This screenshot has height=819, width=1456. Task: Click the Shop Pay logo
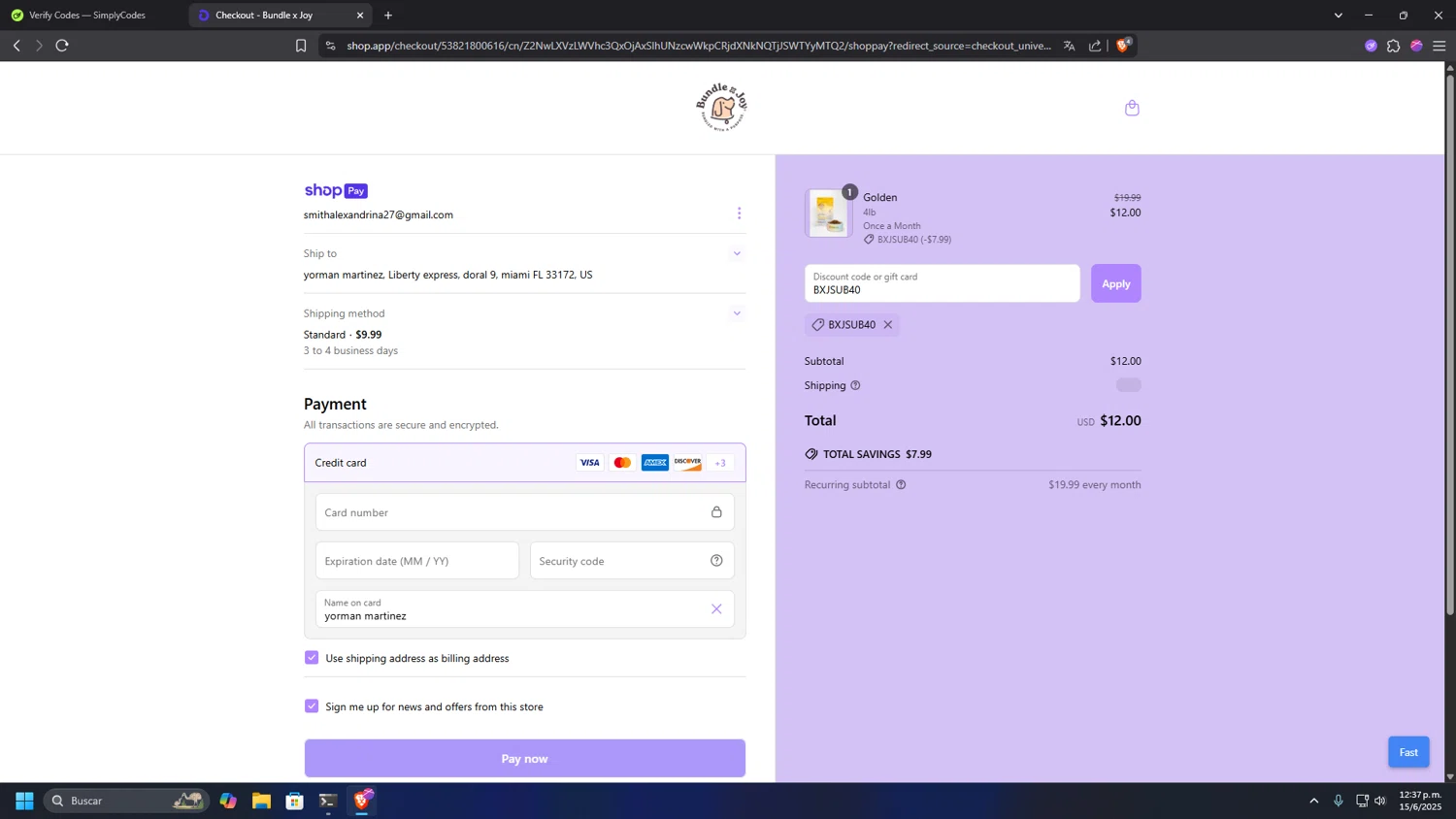pos(336,191)
